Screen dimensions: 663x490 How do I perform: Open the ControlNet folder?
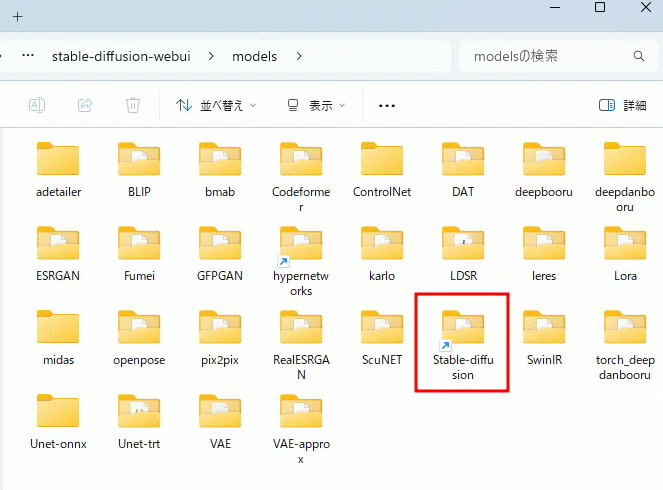coord(382,171)
